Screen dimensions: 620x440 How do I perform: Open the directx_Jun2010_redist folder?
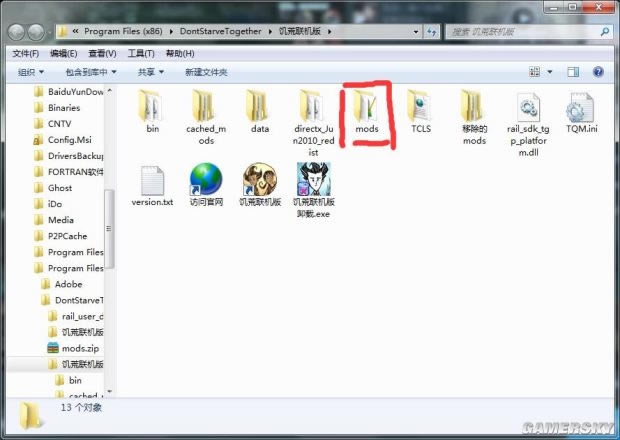pos(313,111)
